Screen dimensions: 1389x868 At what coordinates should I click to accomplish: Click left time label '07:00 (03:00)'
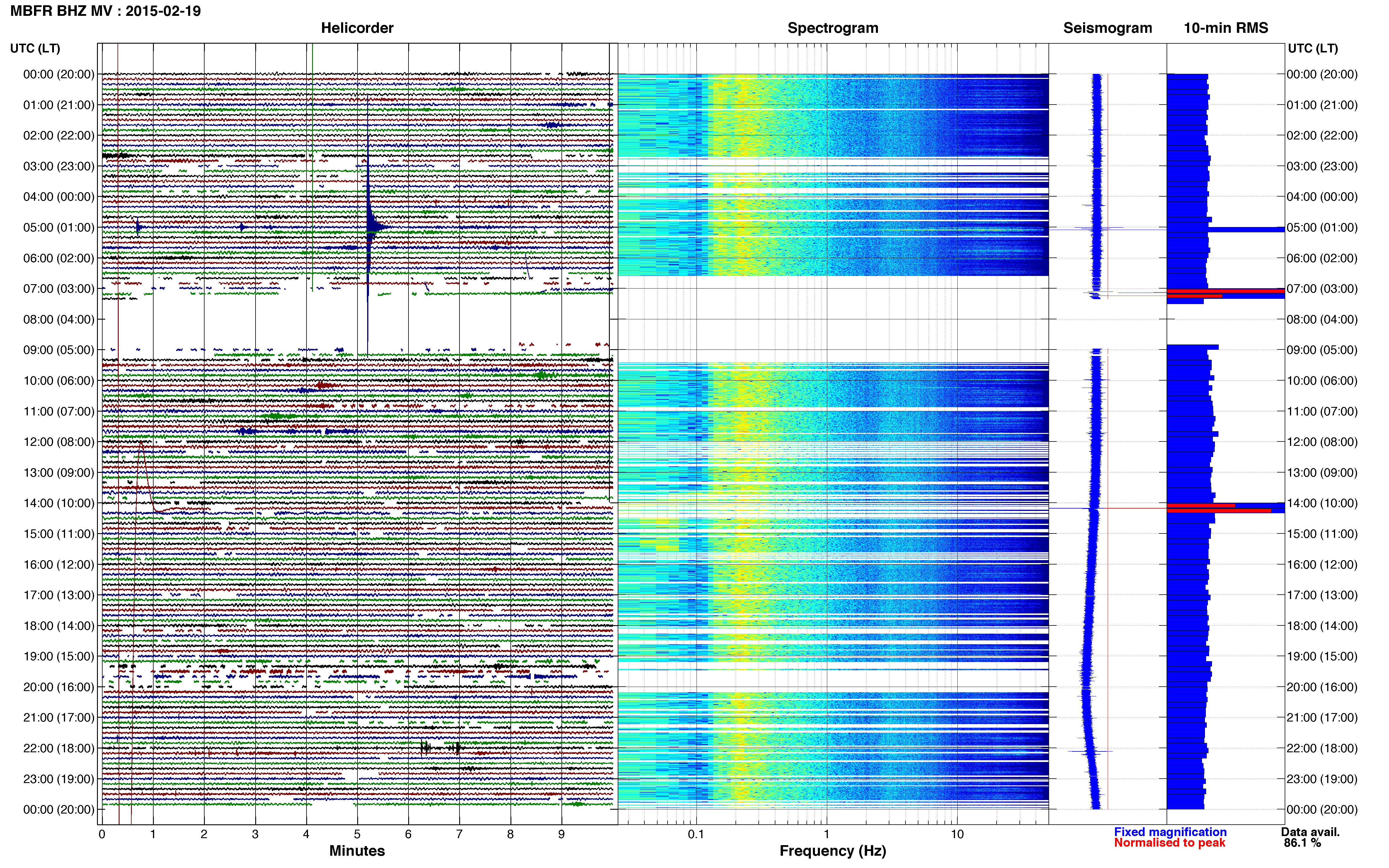click(59, 289)
